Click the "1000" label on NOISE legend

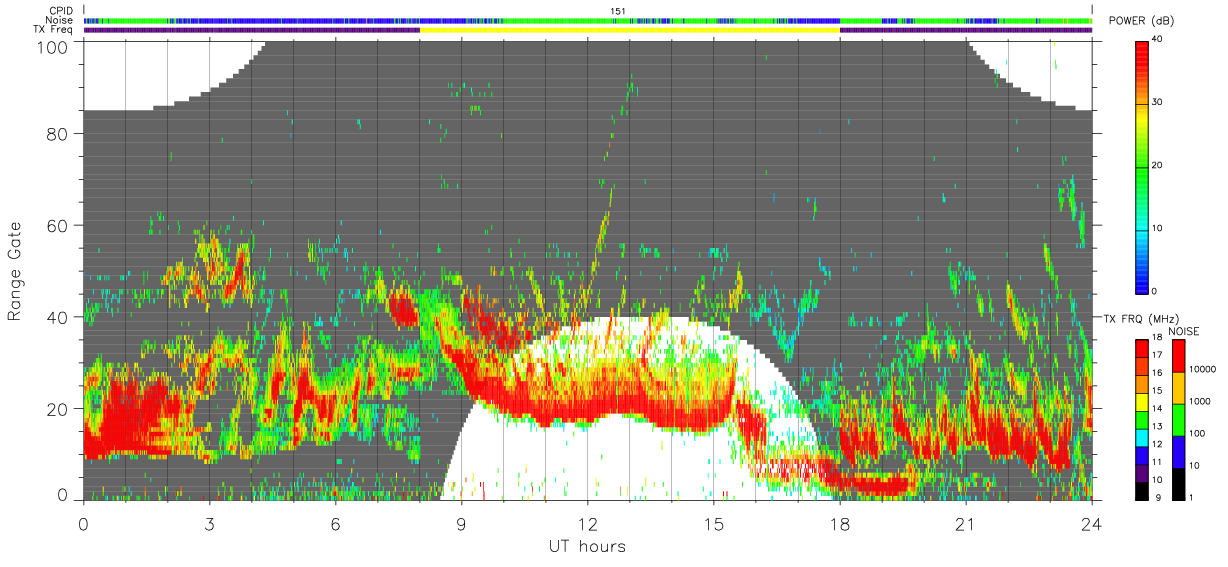pyautogui.click(x=1198, y=401)
